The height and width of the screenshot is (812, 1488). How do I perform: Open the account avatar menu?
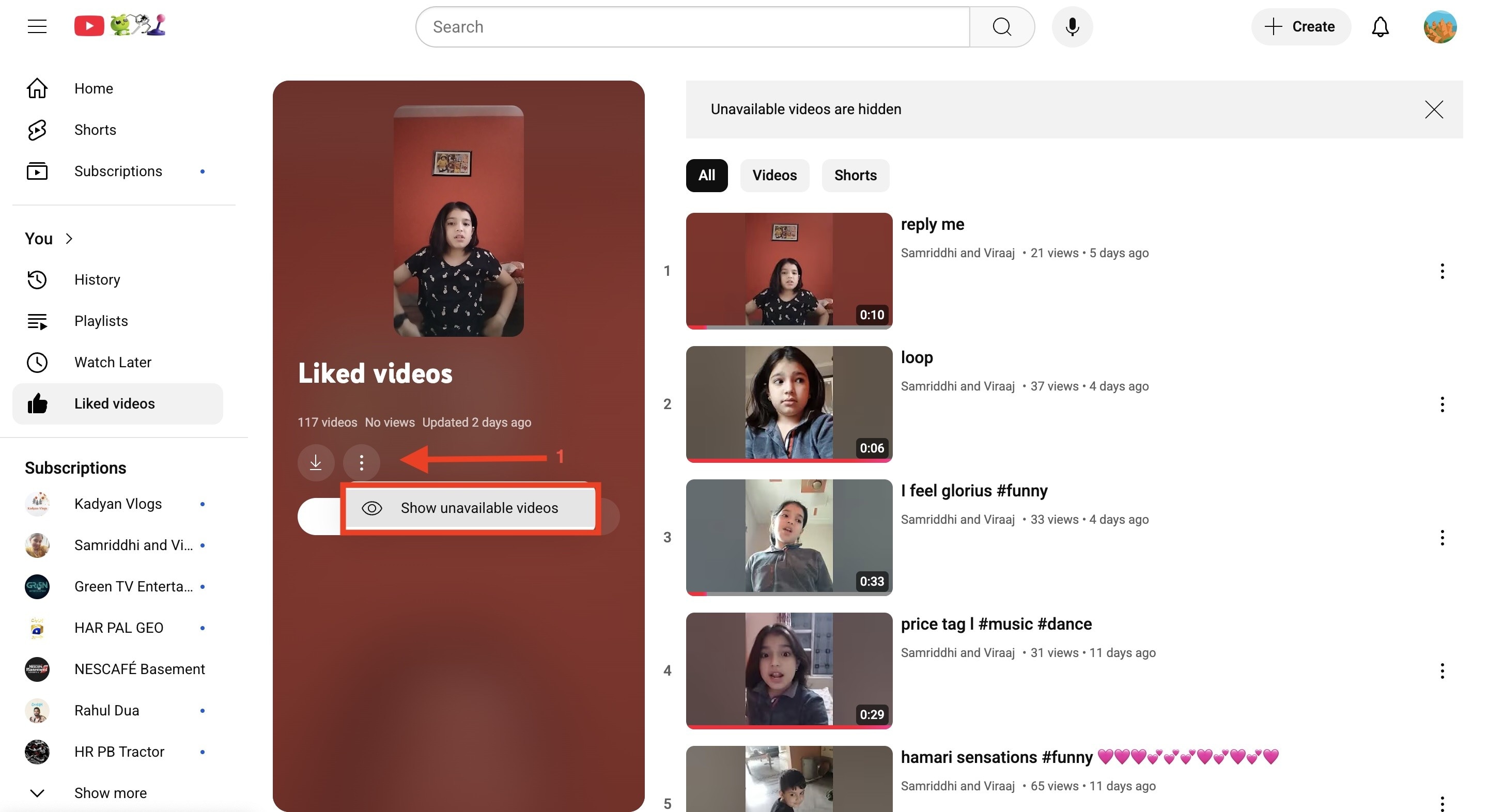click(1440, 26)
